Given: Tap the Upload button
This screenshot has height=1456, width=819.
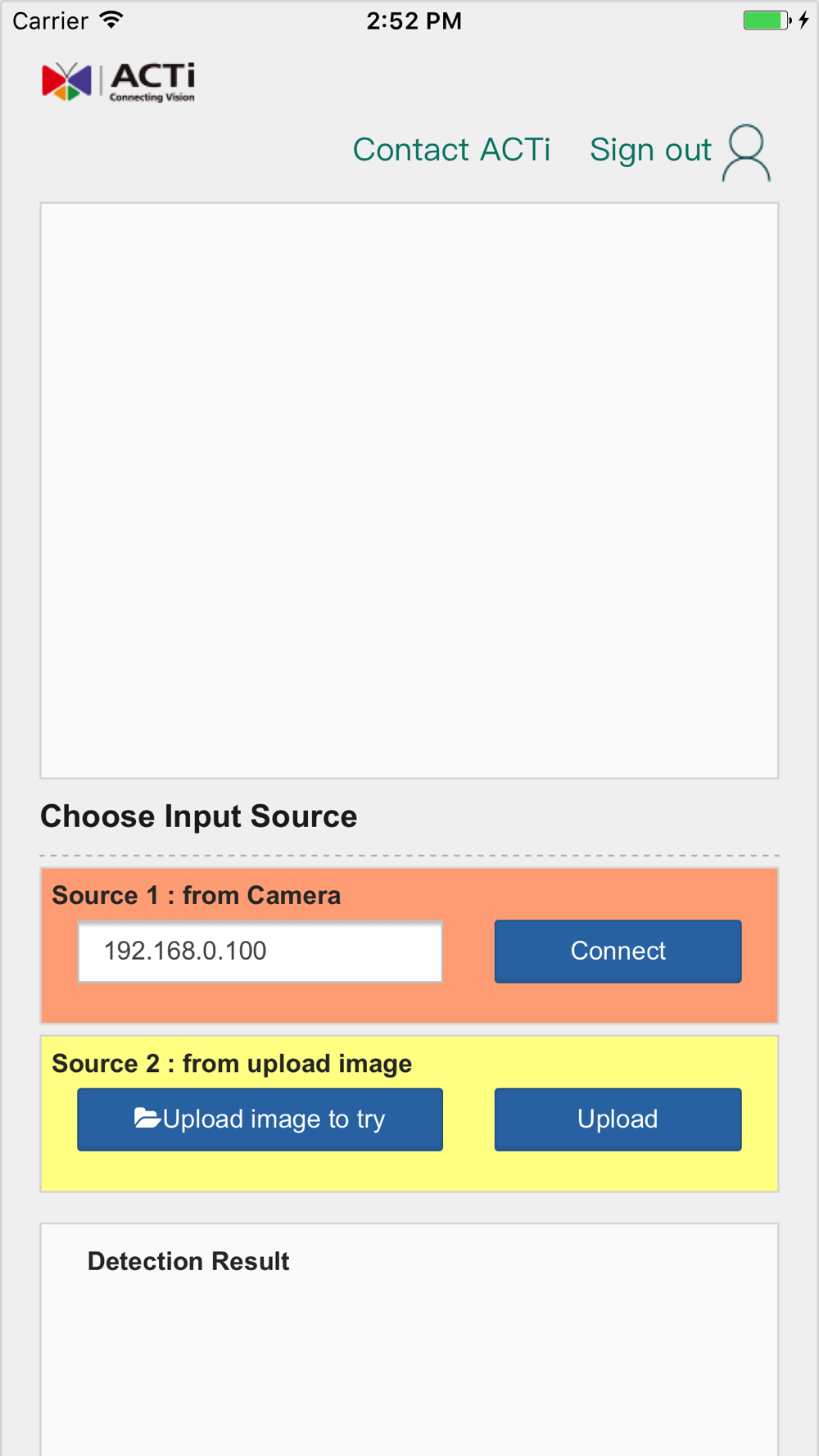Looking at the screenshot, I should click(618, 1119).
